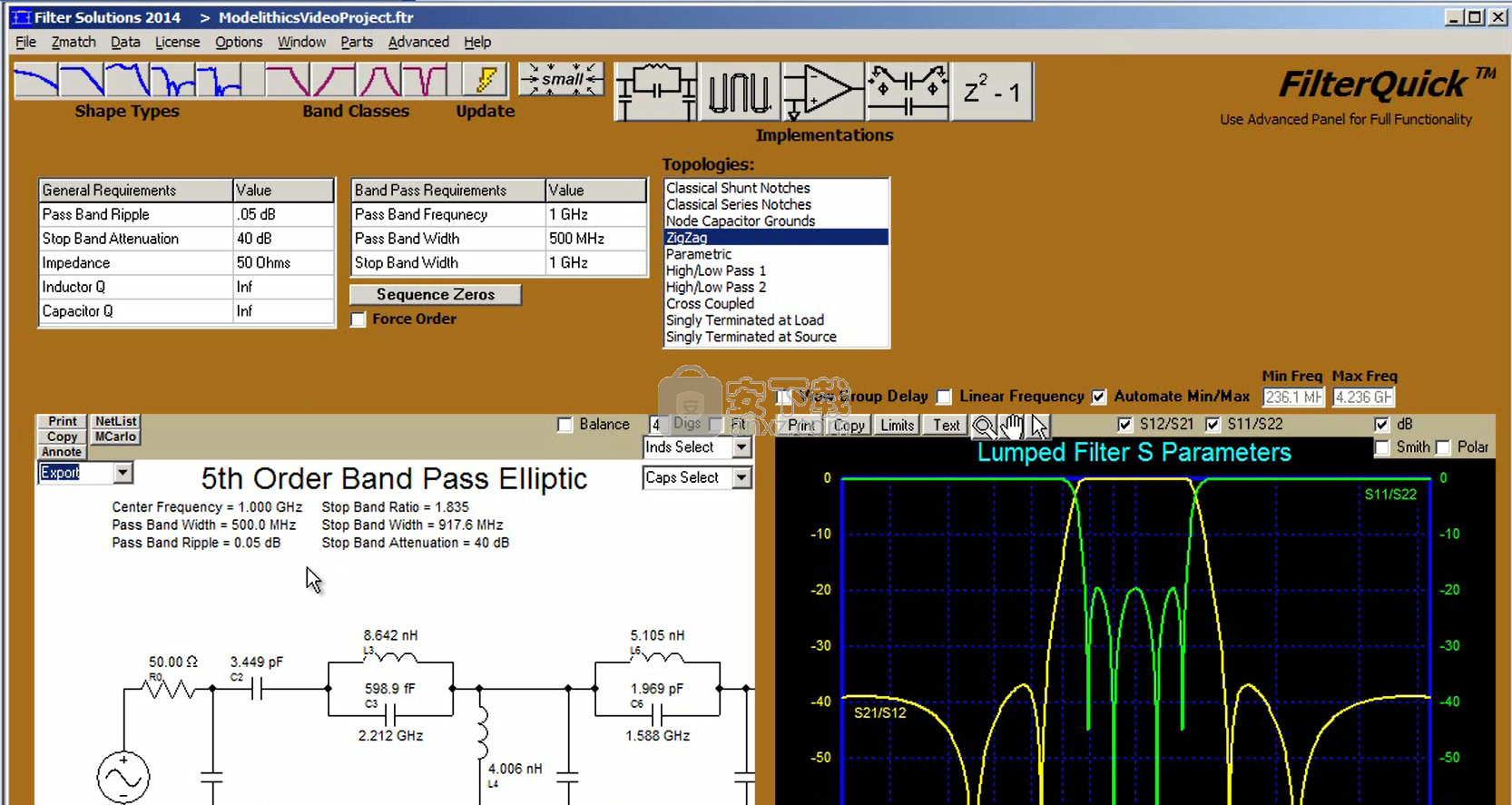This screenshot has width=1512, height=805.
Task: Select the digital Z² - 1 implementation icon
Action: tap(992, 92)
